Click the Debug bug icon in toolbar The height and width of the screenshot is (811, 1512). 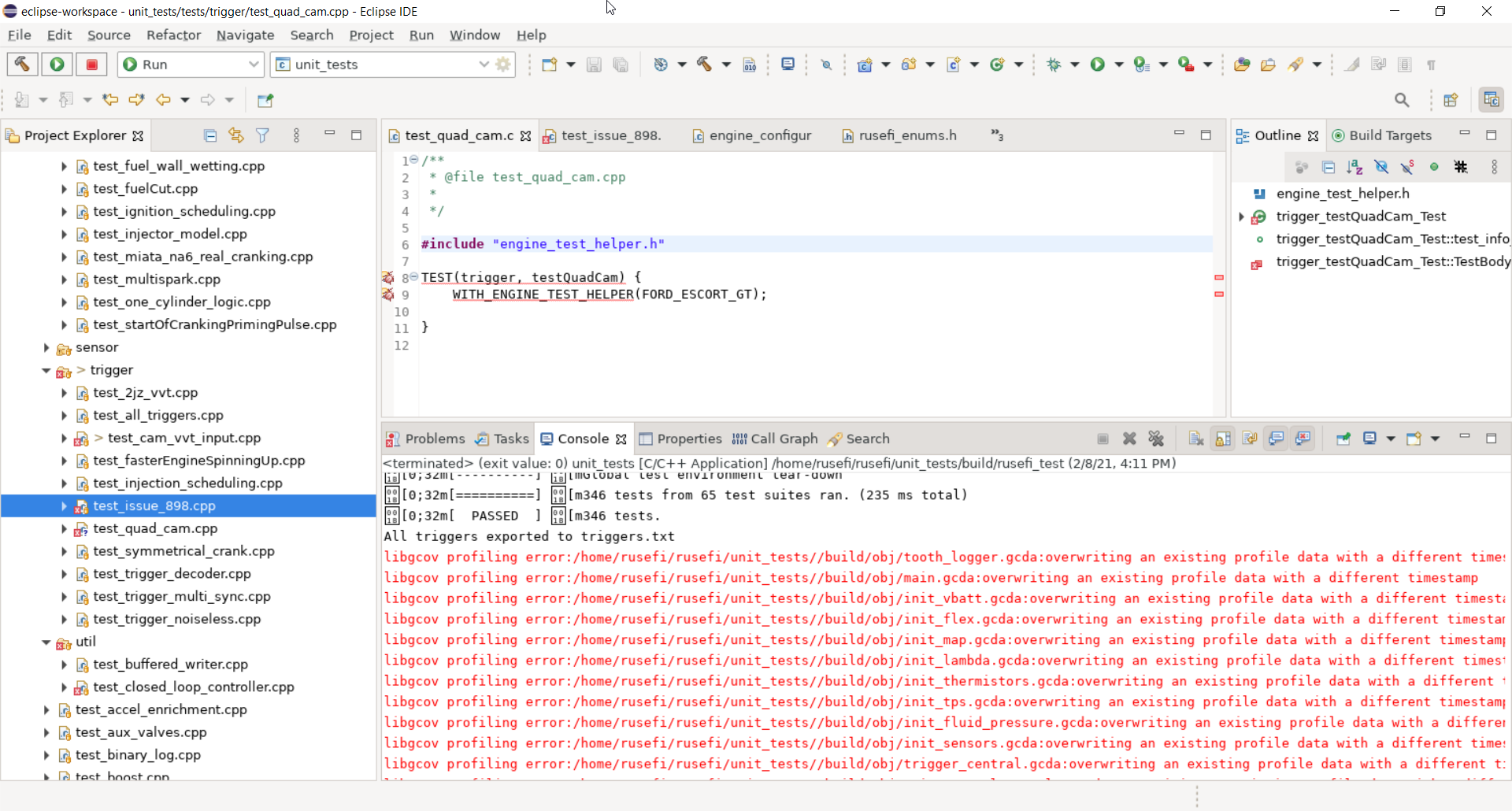pyautogui.click(x=1054, y=65)
